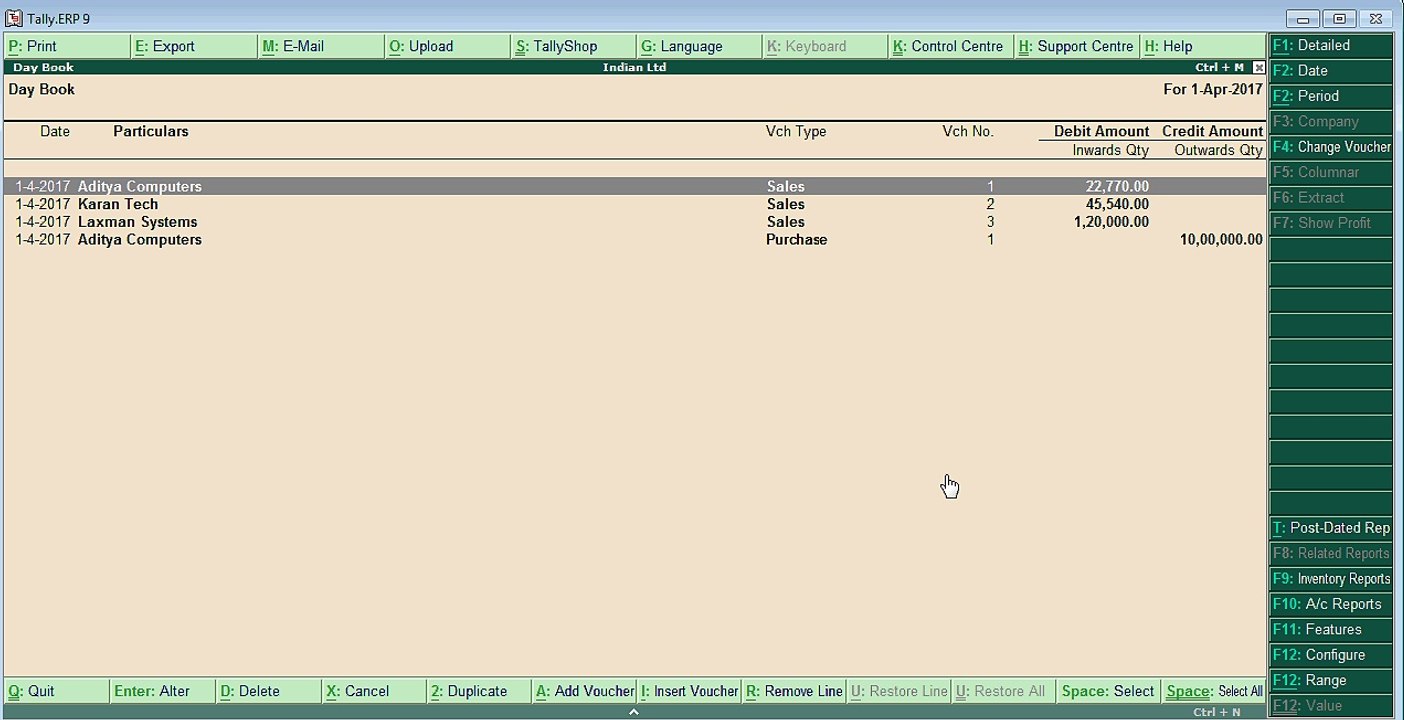Open K: Control Centre
Image resolution: width=1404 pixels, height=720 pixels.
coord(951,46)
